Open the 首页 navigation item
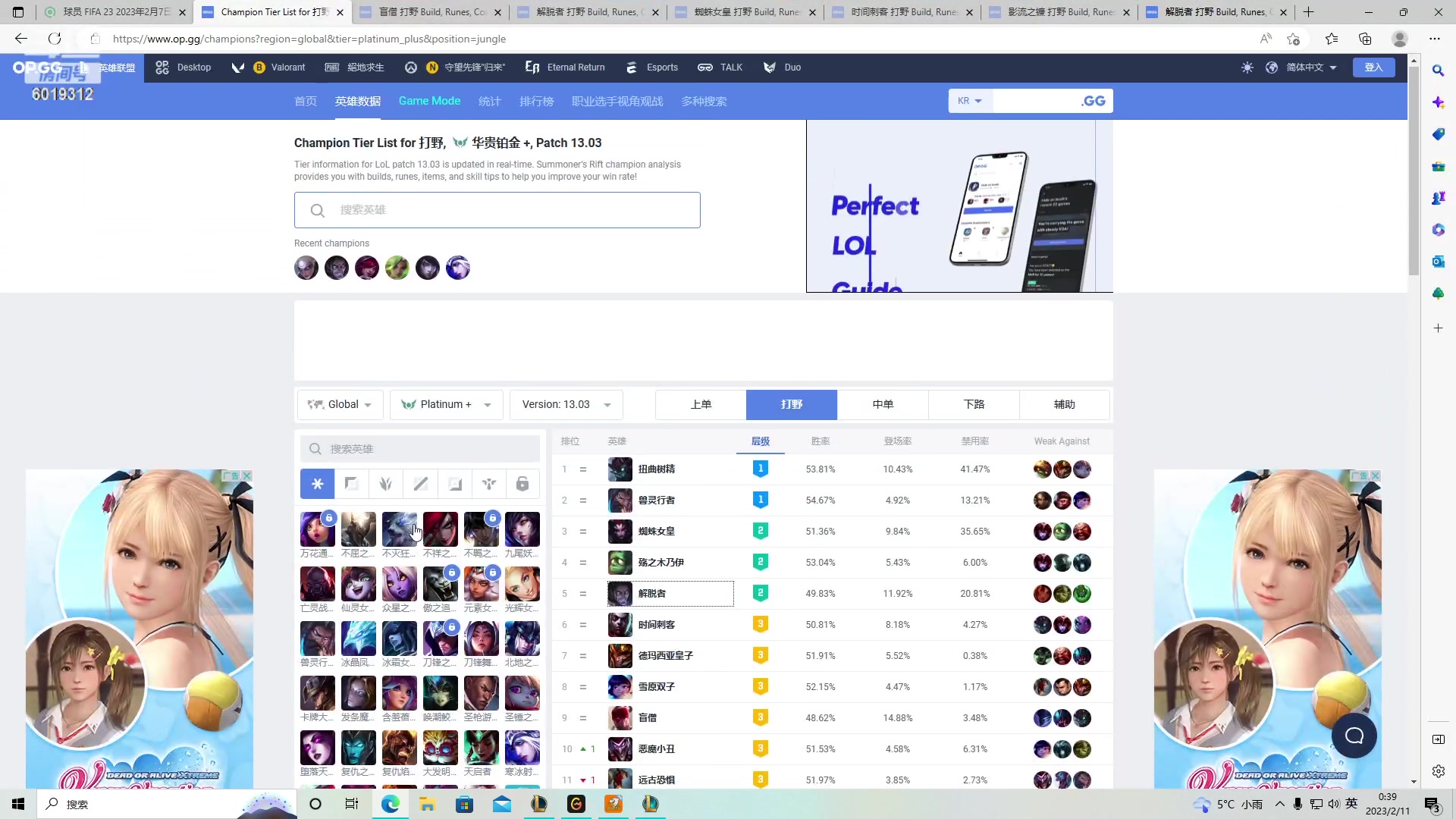This screenshot has height=819, width=1456. click(x=306, y=102)
